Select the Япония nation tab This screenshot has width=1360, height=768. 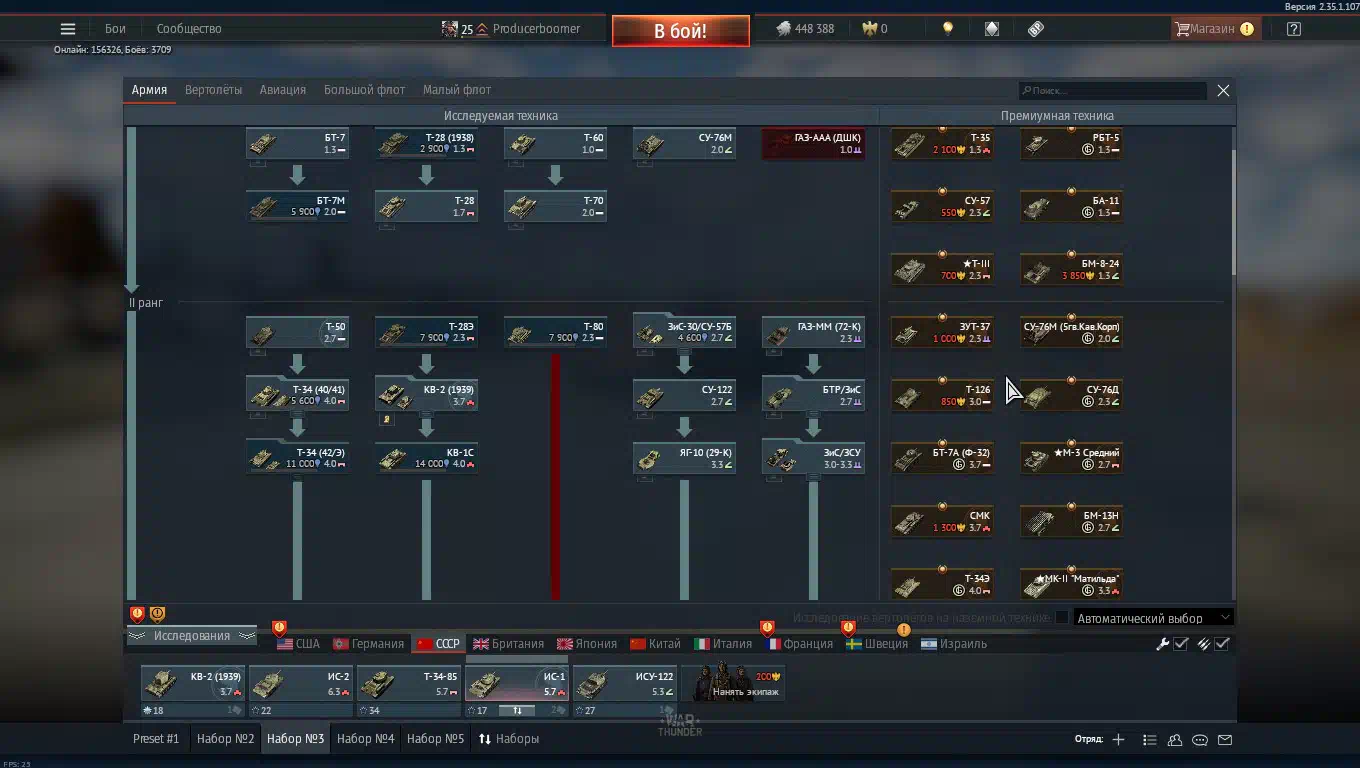[x=589, y=644]
